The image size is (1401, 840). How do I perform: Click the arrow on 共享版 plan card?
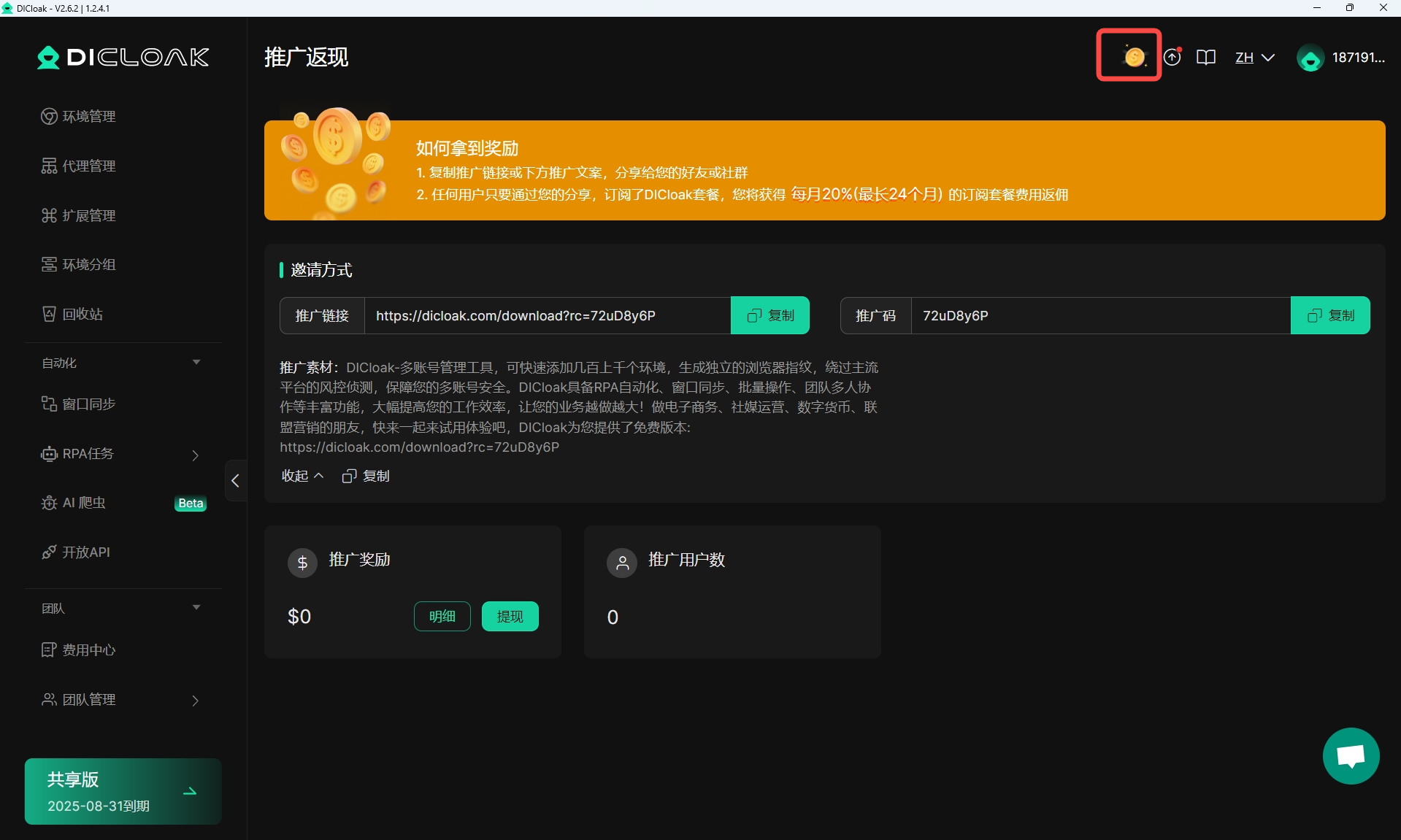(x=190, y=792)
